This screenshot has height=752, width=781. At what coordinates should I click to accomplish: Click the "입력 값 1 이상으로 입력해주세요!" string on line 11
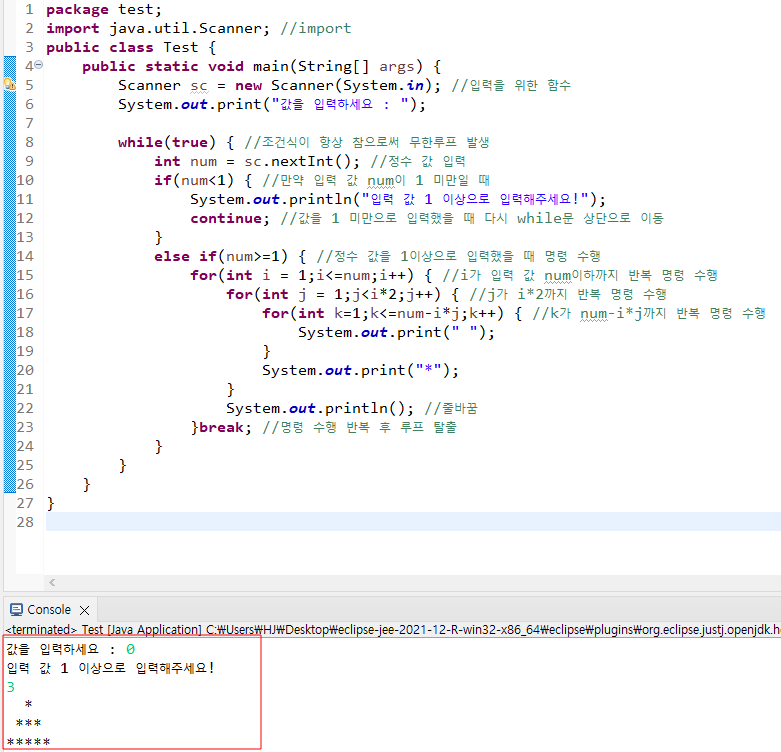[475, 199]
